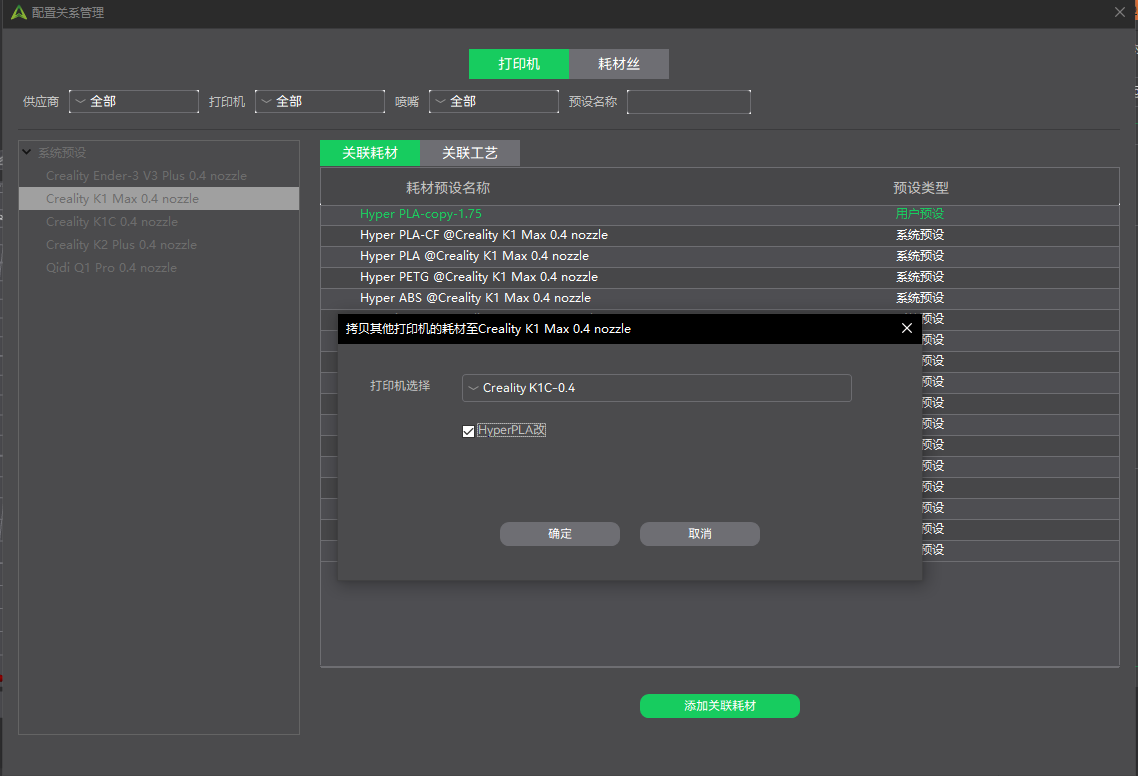1138x776 pixels.
Task: Close the copy filament dialog
Action: click(906, 328)
